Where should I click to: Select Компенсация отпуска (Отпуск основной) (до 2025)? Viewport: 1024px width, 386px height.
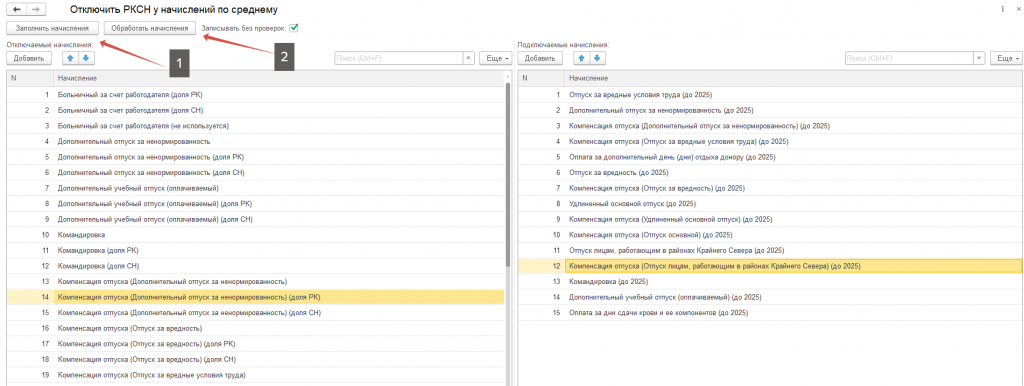(x=770, y=235)
